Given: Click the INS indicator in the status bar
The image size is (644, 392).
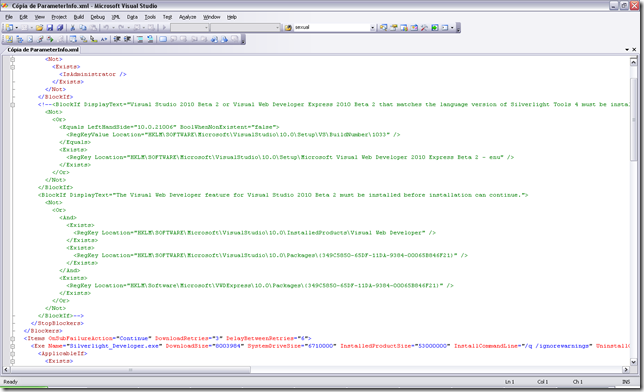Looking at the screenshot, I should [626, 382].
